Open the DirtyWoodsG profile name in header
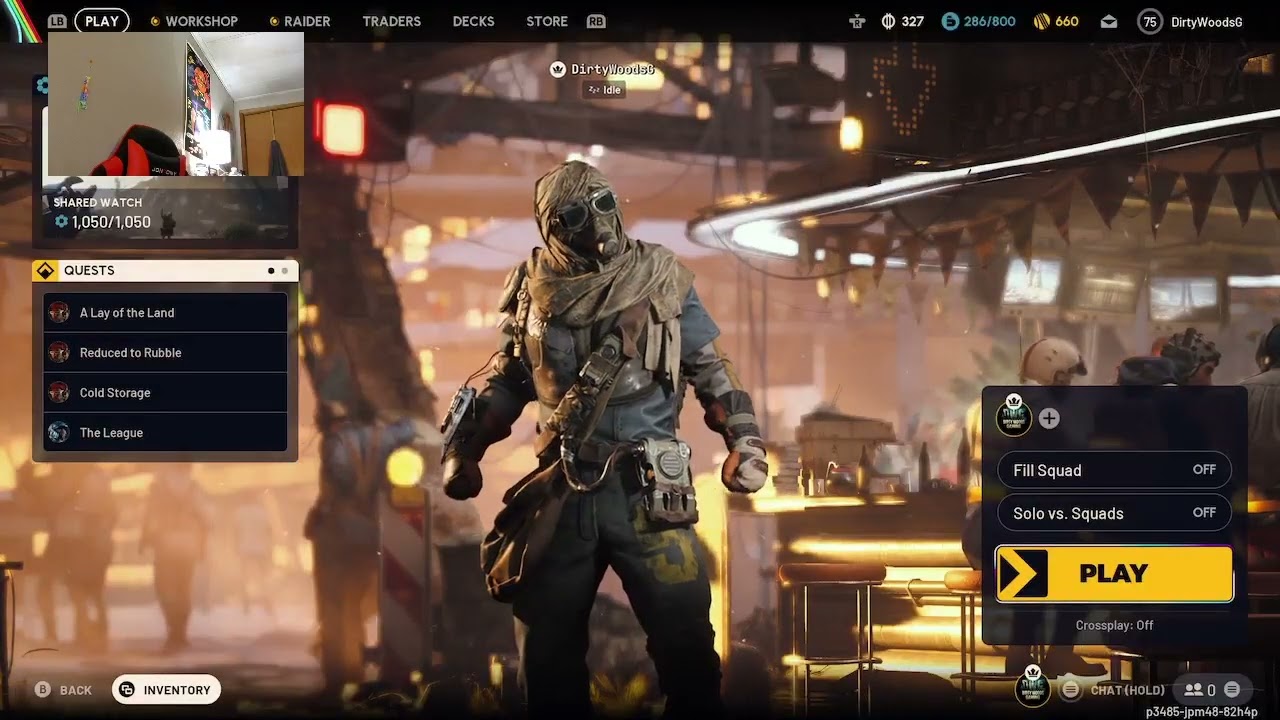The image size is (1280, 720). pyautogui.click(x=1206, y=22)
